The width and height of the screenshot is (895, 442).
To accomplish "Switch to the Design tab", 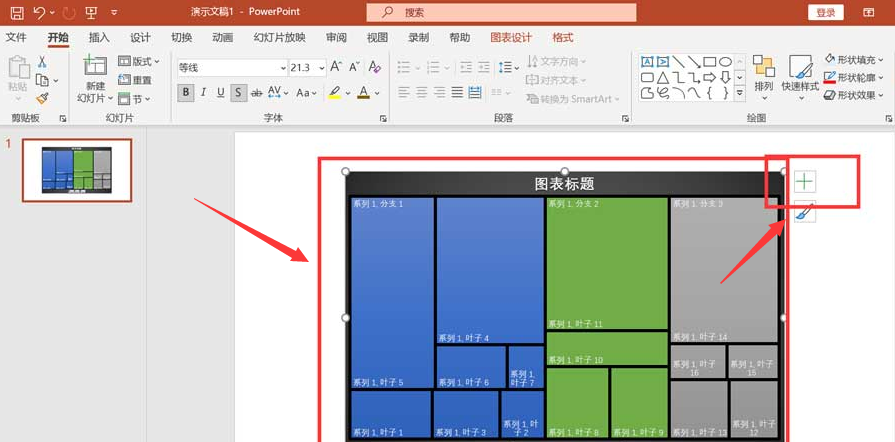I will (140, 38).
